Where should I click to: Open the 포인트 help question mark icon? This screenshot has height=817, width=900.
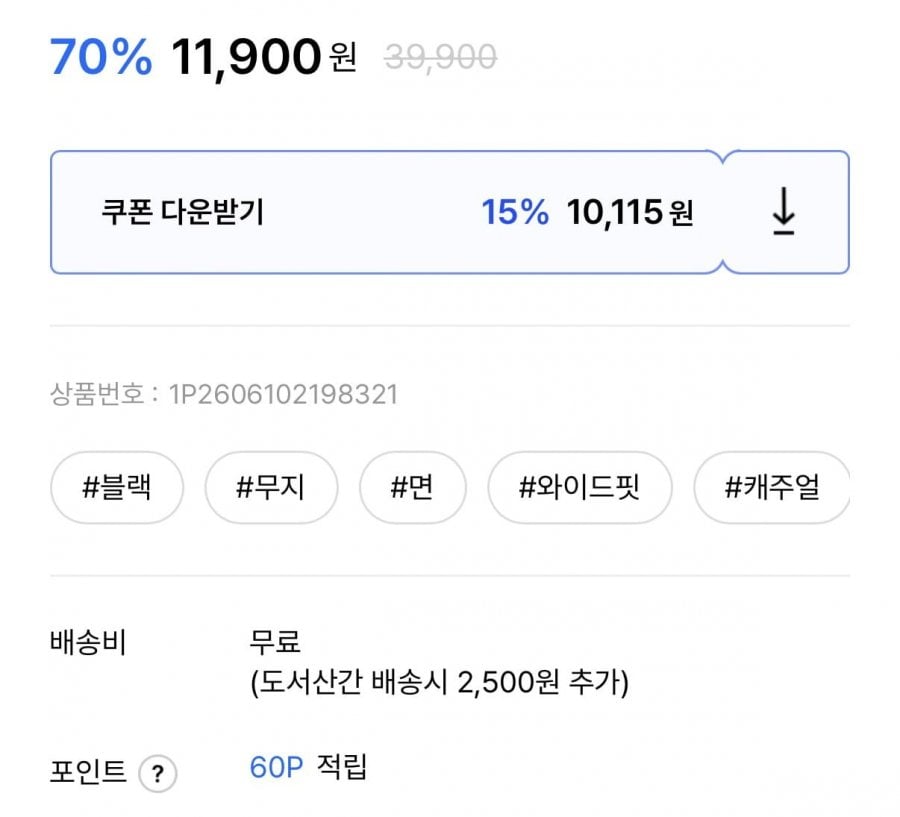(x=158, y=773)
